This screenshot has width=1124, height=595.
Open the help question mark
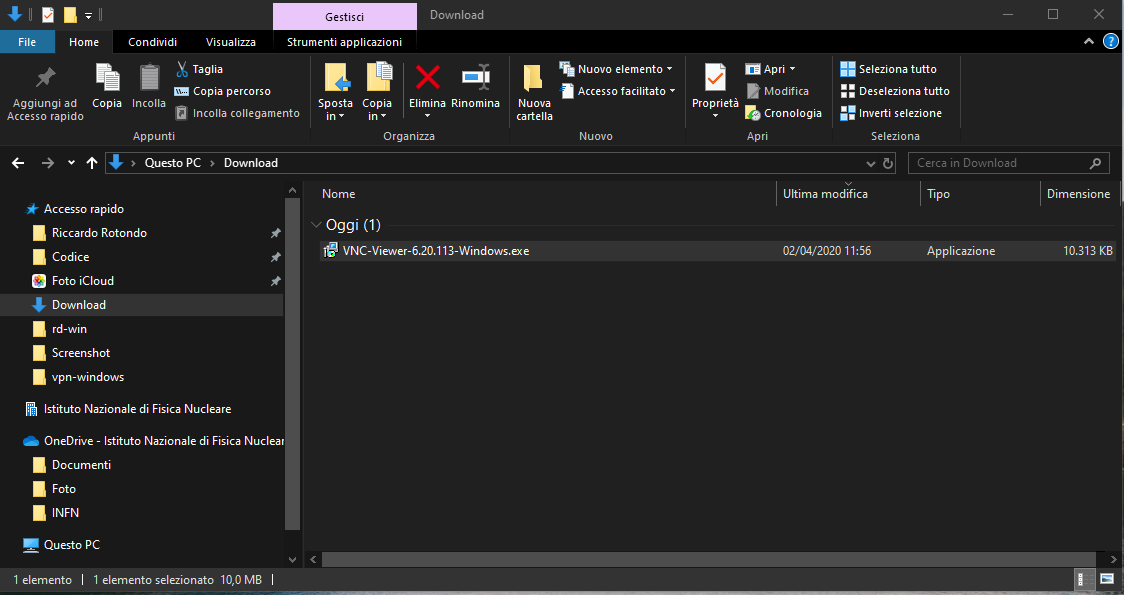tap(1108, 42)
